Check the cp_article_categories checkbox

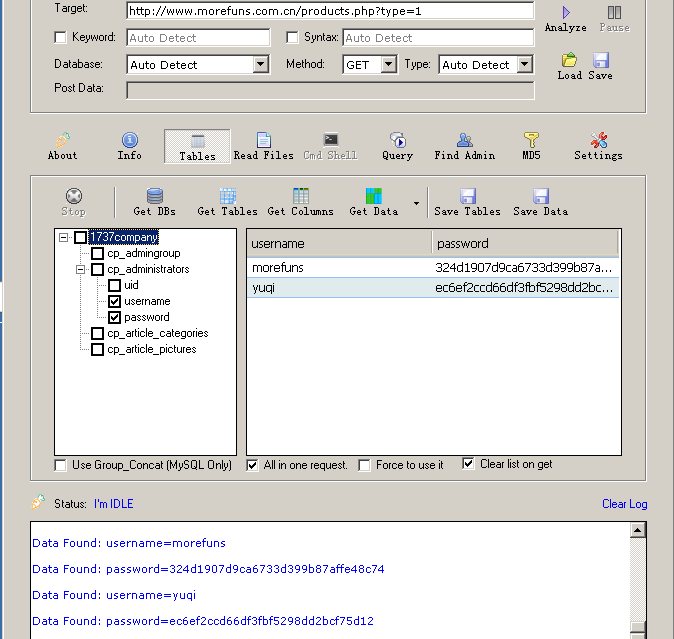tap(98, 333)
